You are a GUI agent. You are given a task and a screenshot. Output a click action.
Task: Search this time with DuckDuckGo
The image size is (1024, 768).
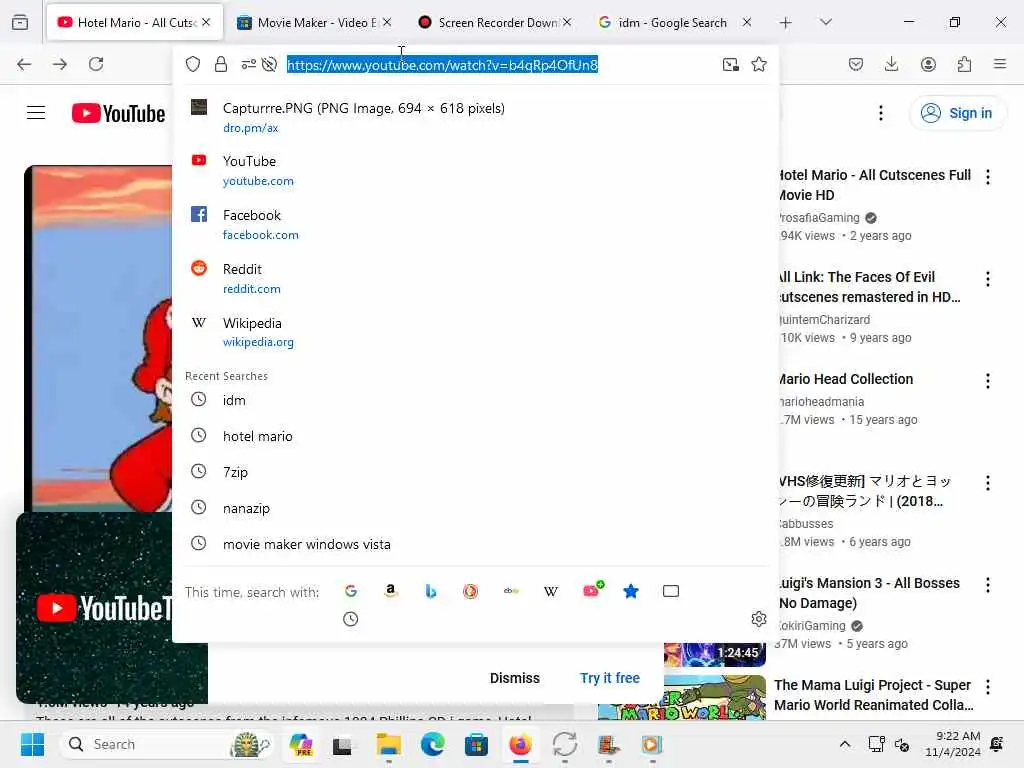(x=470, y=591)
